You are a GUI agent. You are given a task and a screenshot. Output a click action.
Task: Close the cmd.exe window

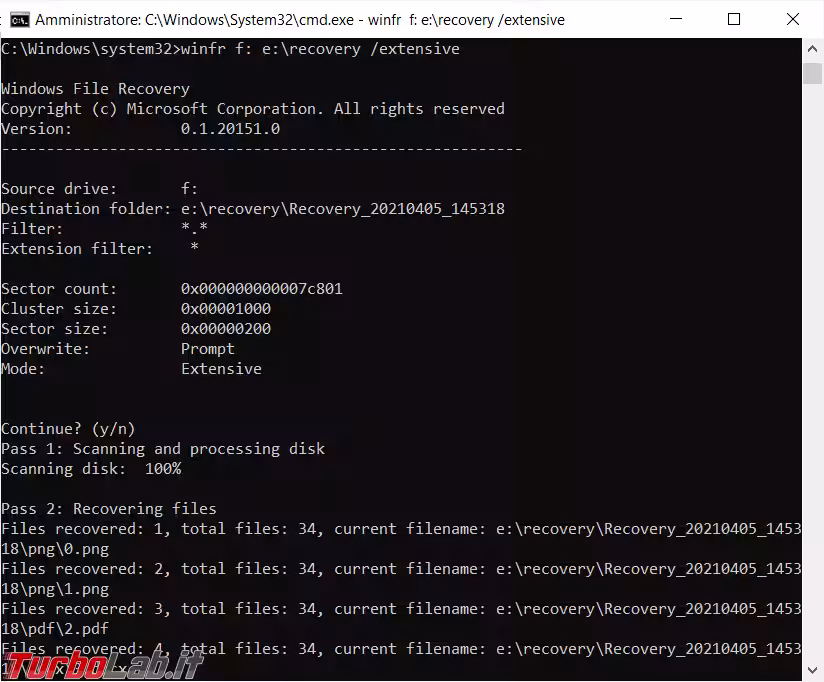(x=793, y=19)
